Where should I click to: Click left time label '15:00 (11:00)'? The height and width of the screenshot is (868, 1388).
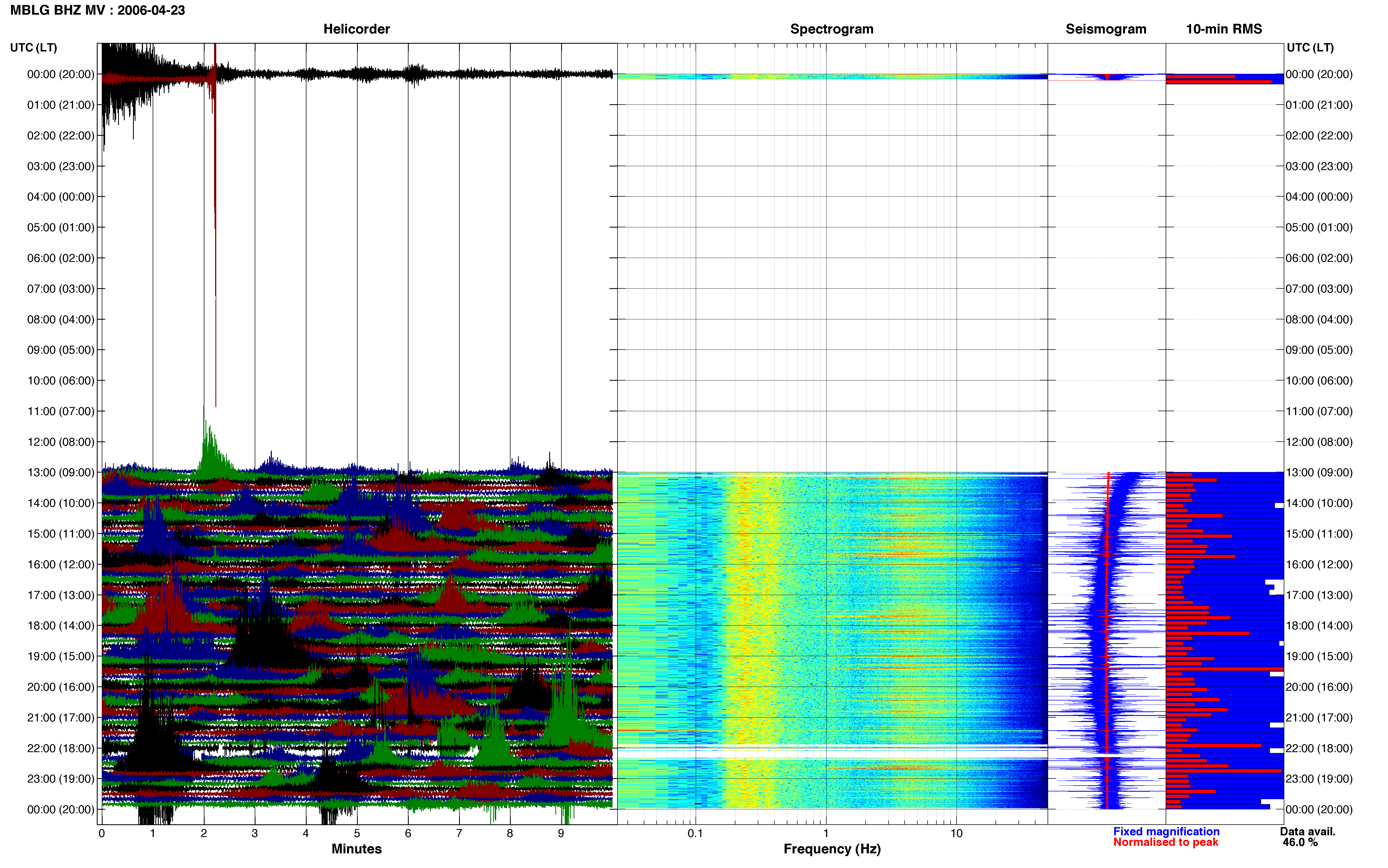[61, 534]
